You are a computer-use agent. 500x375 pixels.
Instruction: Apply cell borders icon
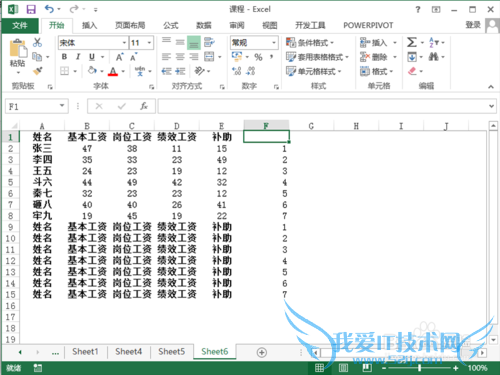pos(64,71)
